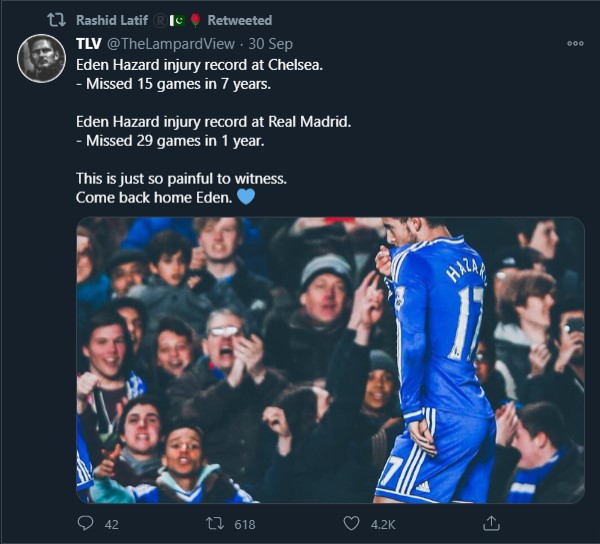
Task: Click the Retweeted label text
Action: pyautogui.click(x=240, y=20)
